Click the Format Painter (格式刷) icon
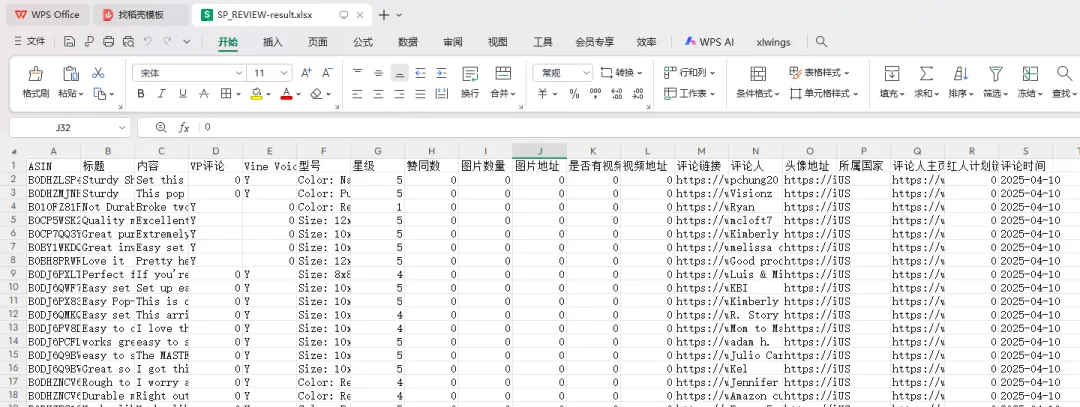The height and width of the screenshot is (407, 1080). [35, 74]
